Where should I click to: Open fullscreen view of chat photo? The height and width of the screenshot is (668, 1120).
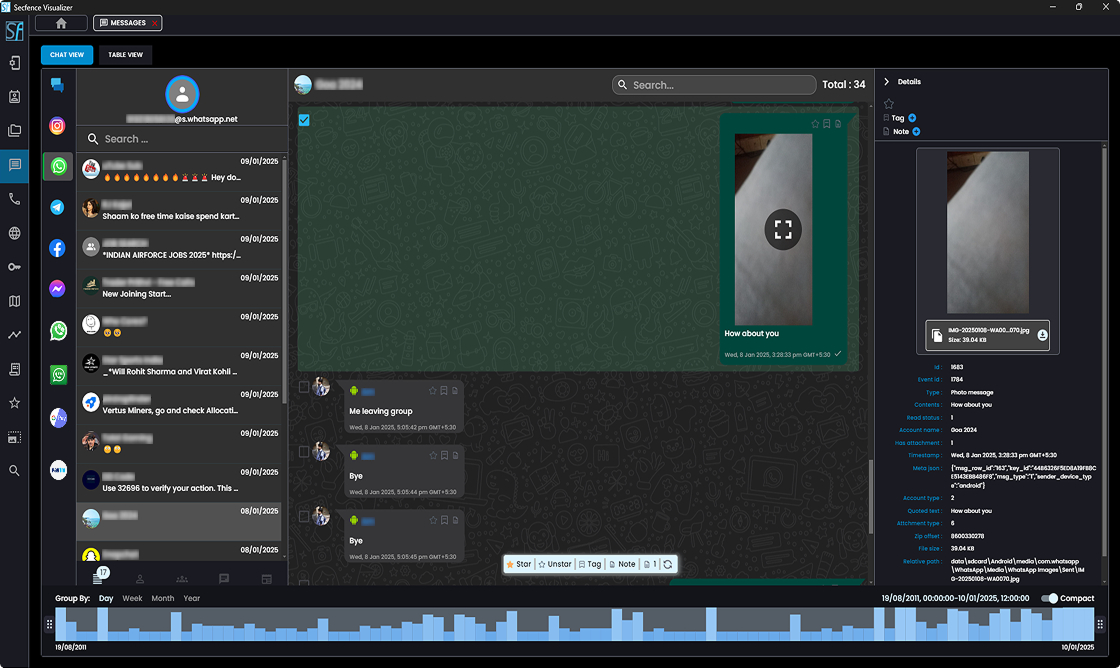coord(783,229)
